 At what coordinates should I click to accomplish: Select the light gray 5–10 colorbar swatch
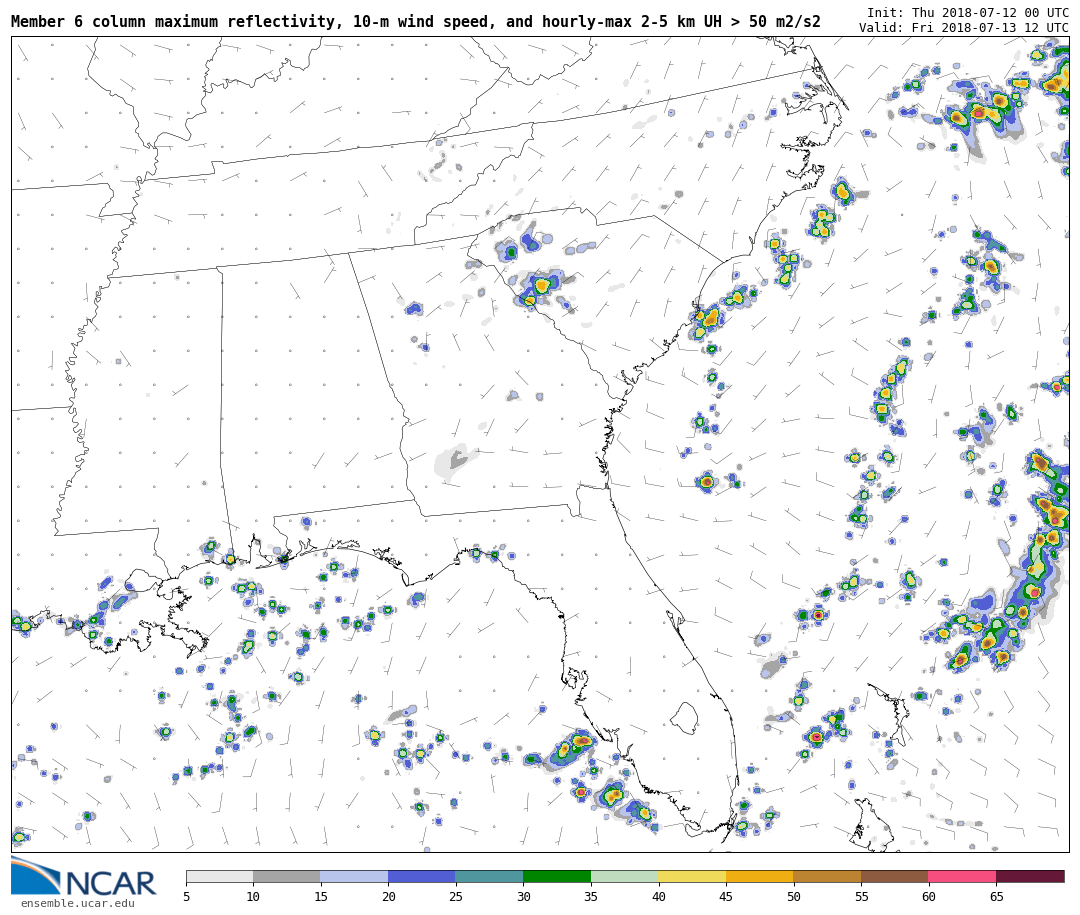click(x=219, y=877)
